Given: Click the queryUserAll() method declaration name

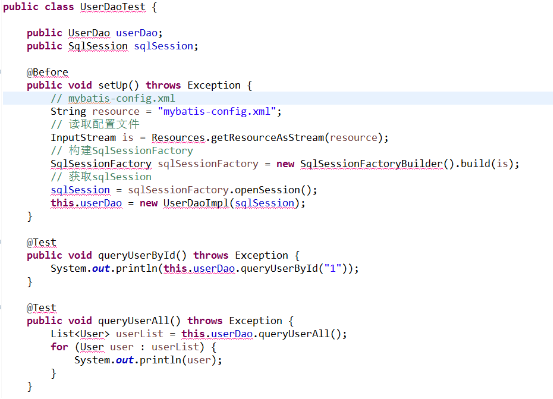Looking at the screenshot, I should point(139,321).
